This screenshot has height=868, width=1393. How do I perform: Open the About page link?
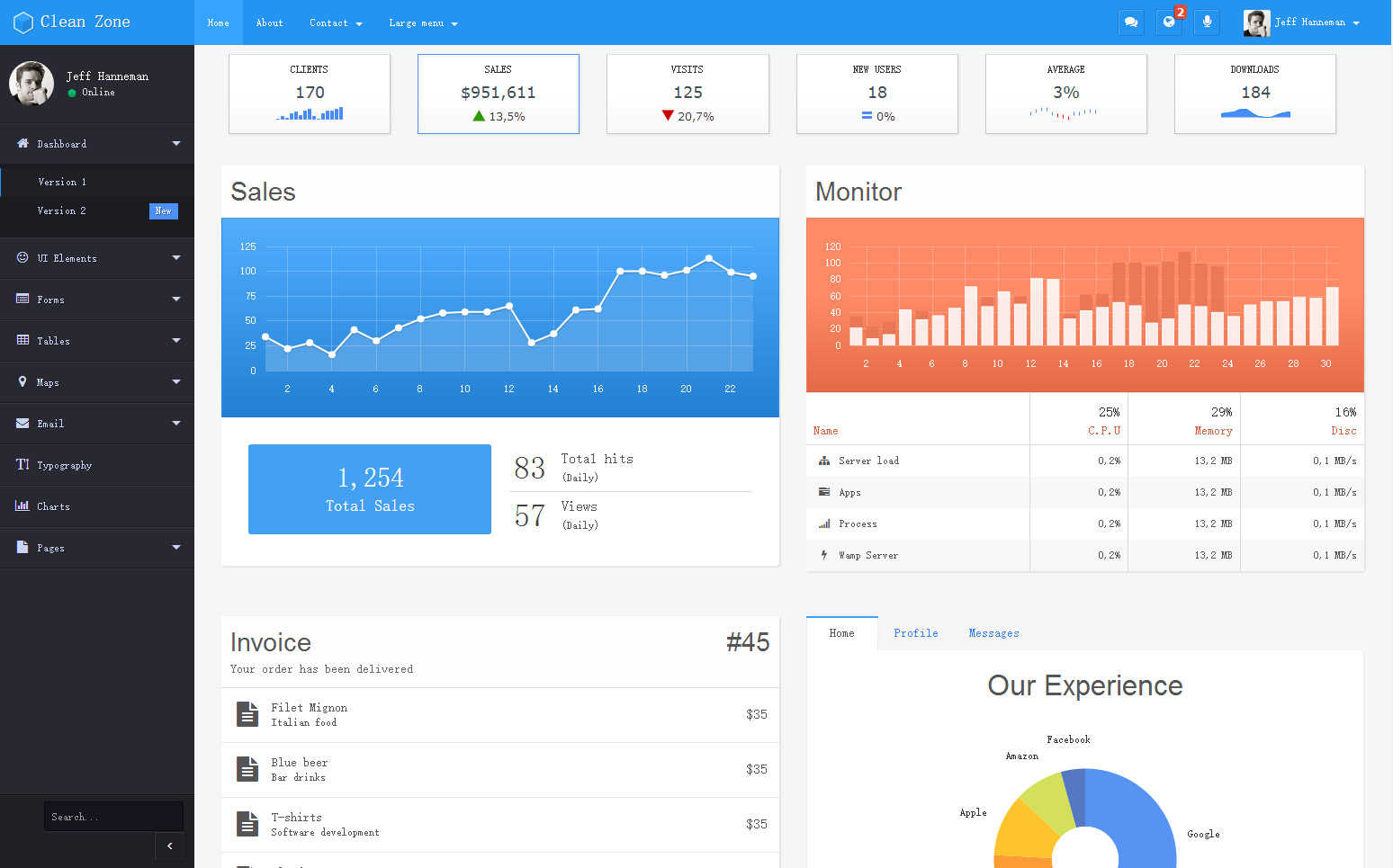pos(269,22)
